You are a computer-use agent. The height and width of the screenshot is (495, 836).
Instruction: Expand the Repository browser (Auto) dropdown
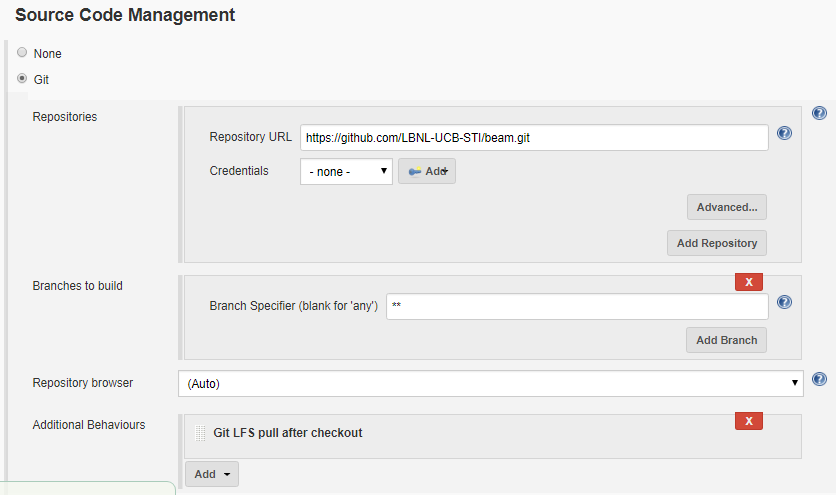[491, 384]
